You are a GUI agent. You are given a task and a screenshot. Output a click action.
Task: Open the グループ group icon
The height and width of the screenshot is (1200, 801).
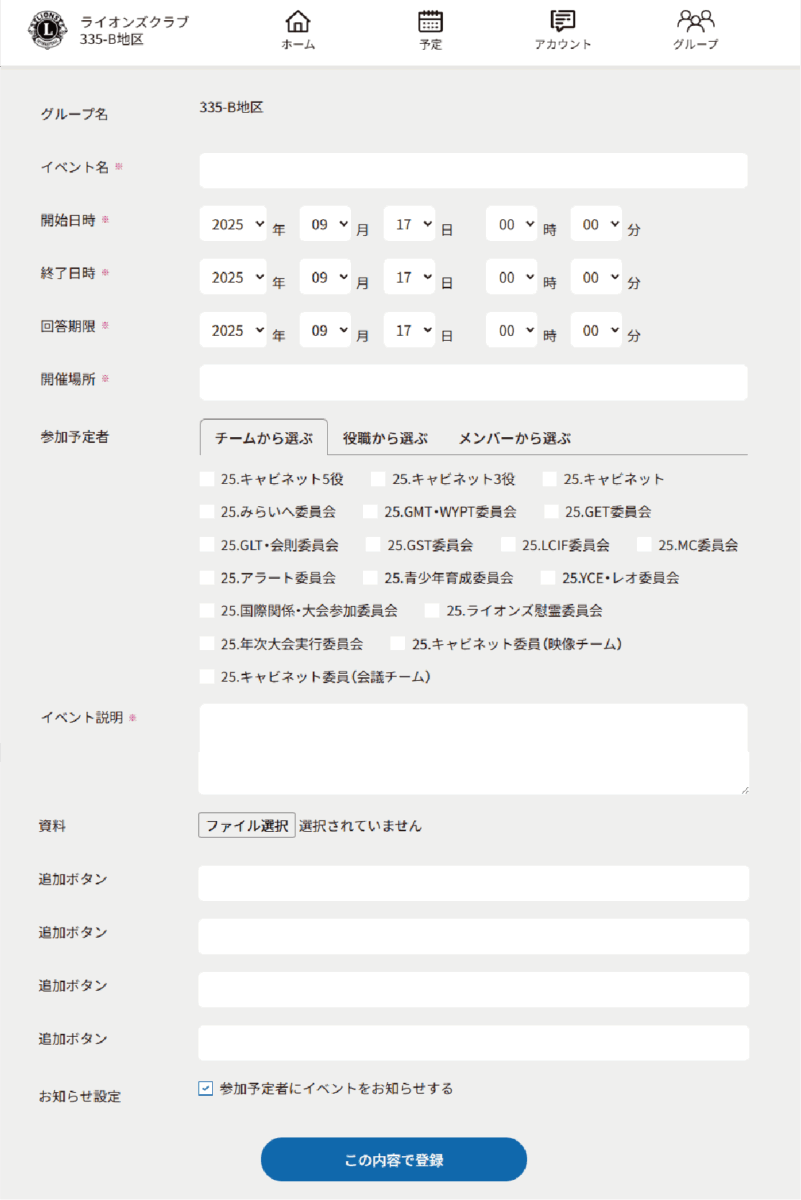pos(695,22)
